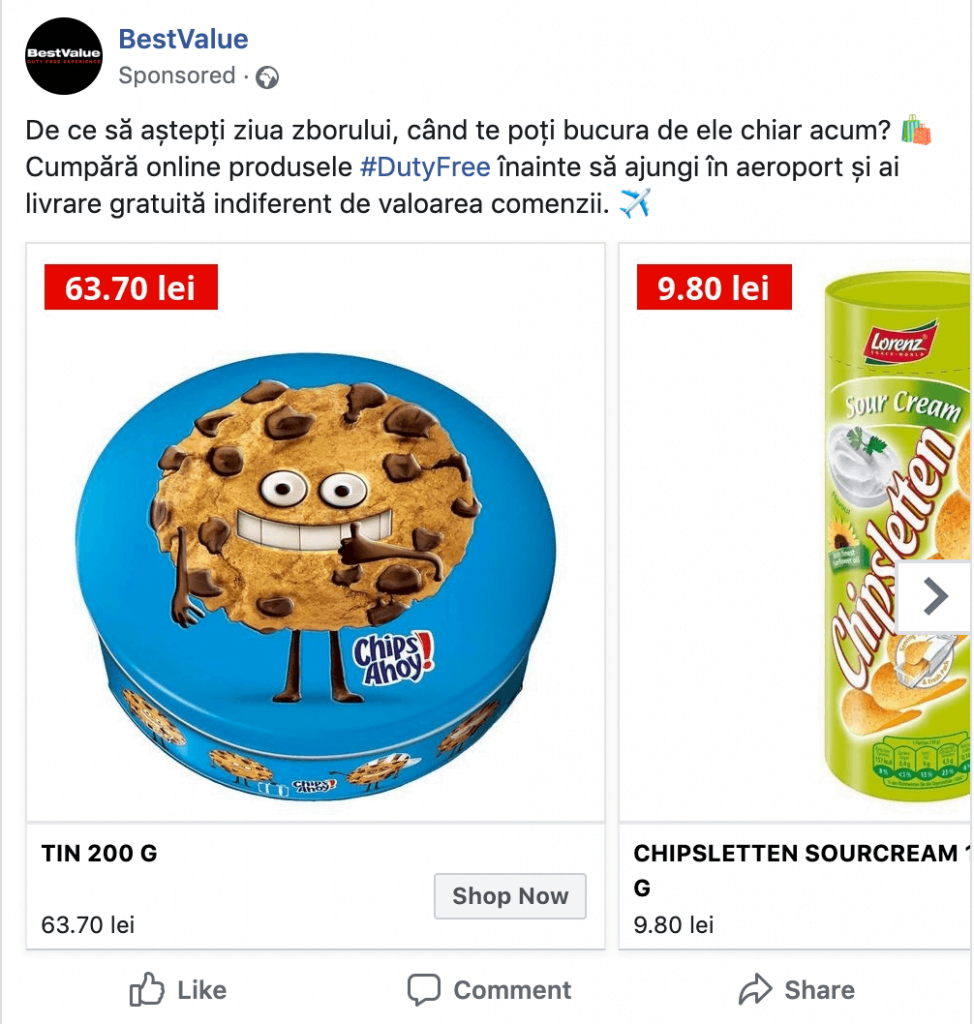Open the CHIPSLETTEN SOURCREAM product title
Viewport: 974px width, 1024px height.
click(x=795, y=854)
